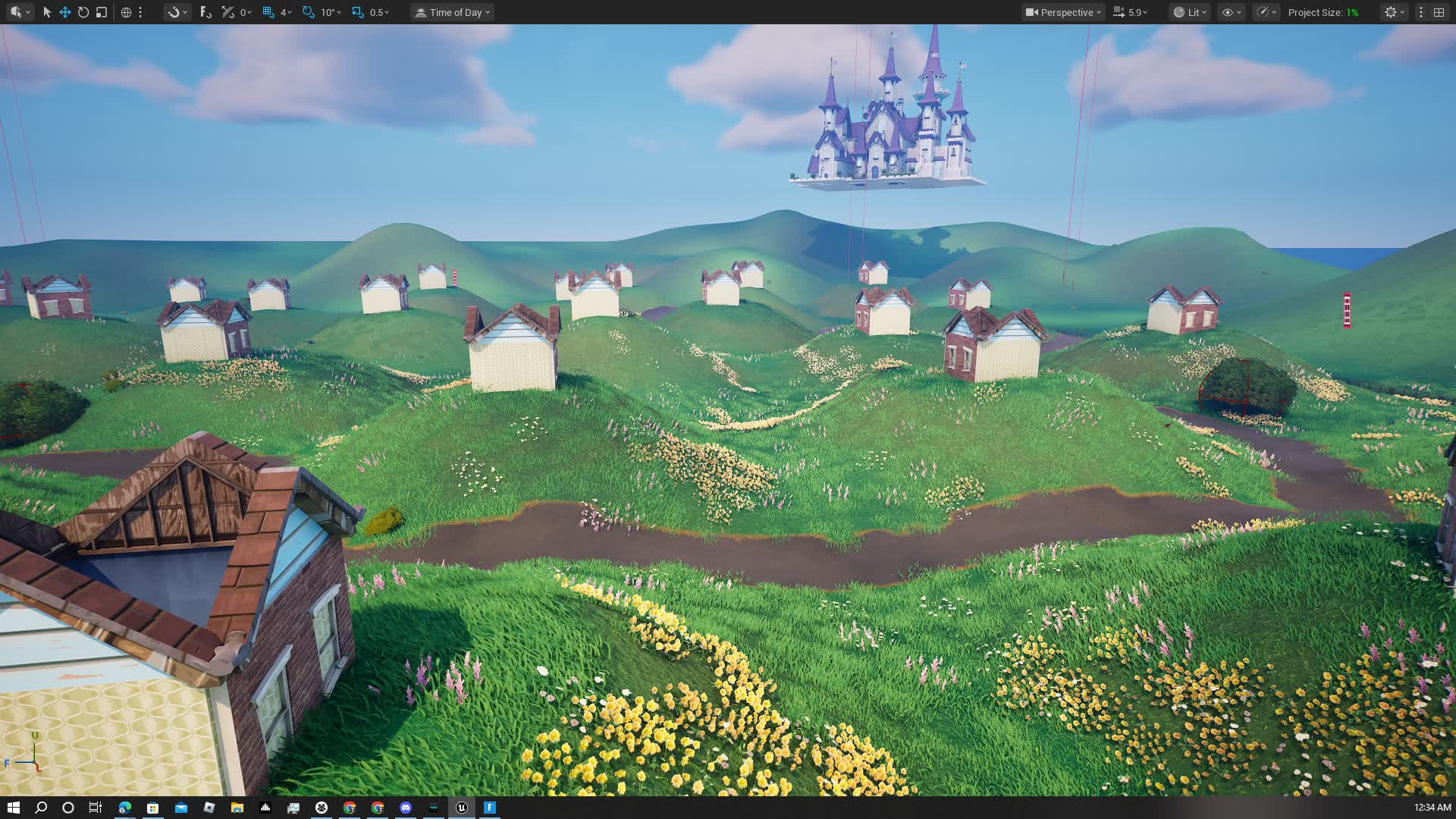This screenshot has width=1456, height=819.
Task: Open Discord from the taskbar
Action: click(x=406, y=808)
